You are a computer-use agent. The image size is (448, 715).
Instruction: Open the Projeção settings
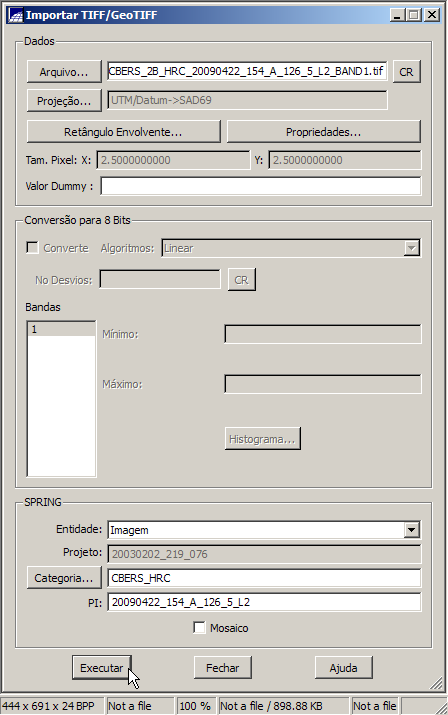(x=64, y=101)
